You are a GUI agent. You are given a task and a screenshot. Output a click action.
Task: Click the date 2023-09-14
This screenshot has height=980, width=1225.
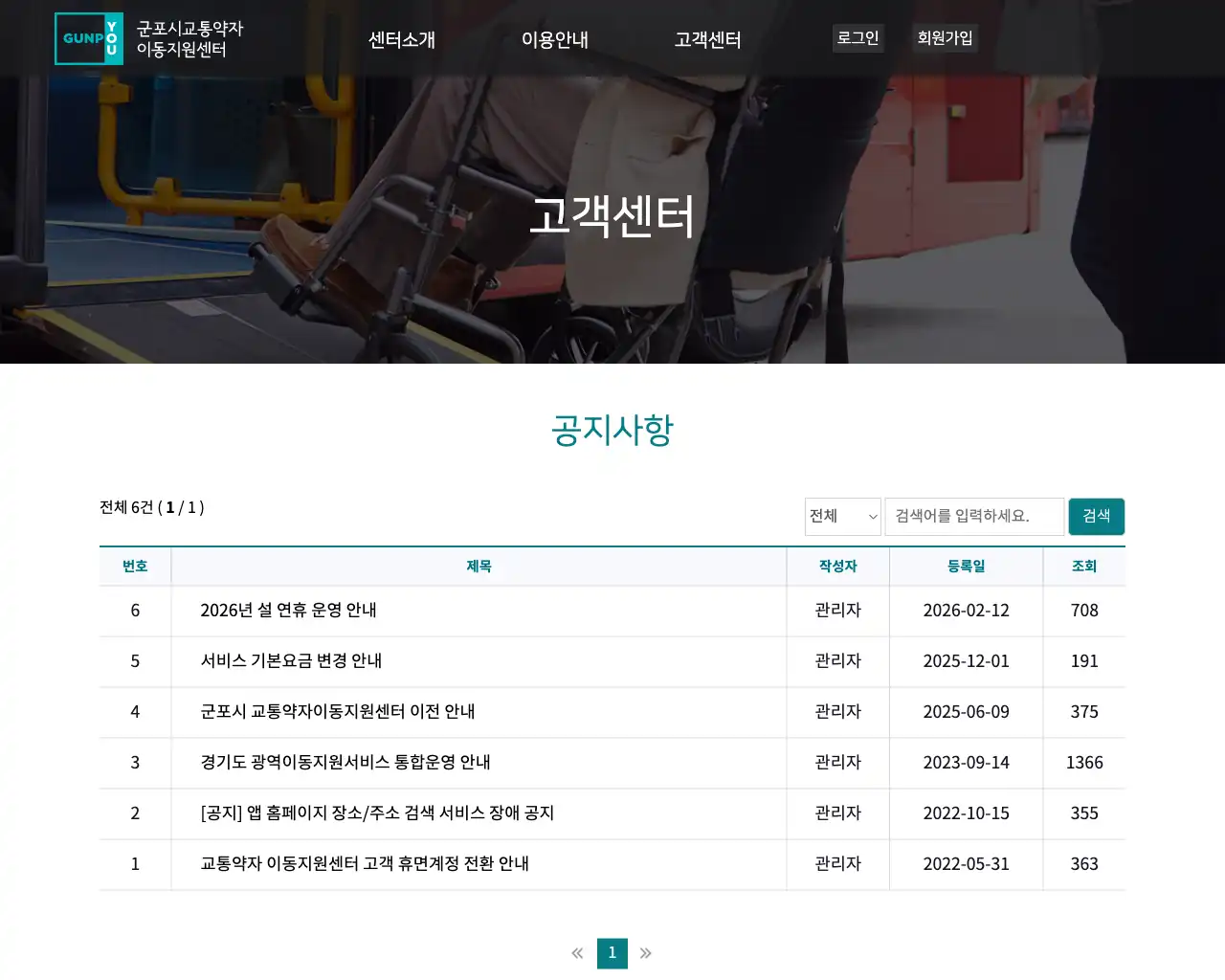click(967, 763)
